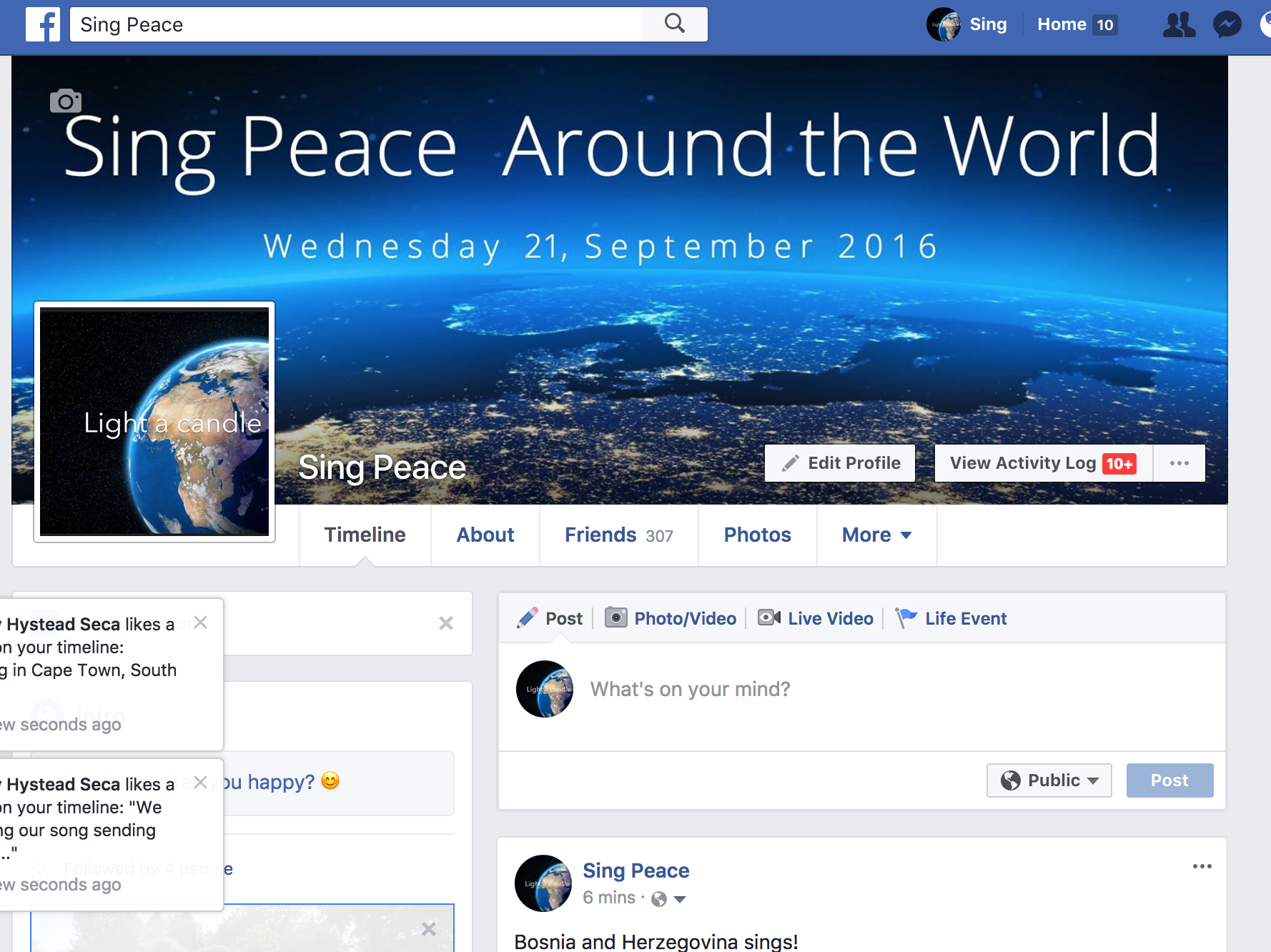Image resolution: width=1271 pixels, height=952 pixels.
Task: Click the search magnifier button
Action: (674, 24)
